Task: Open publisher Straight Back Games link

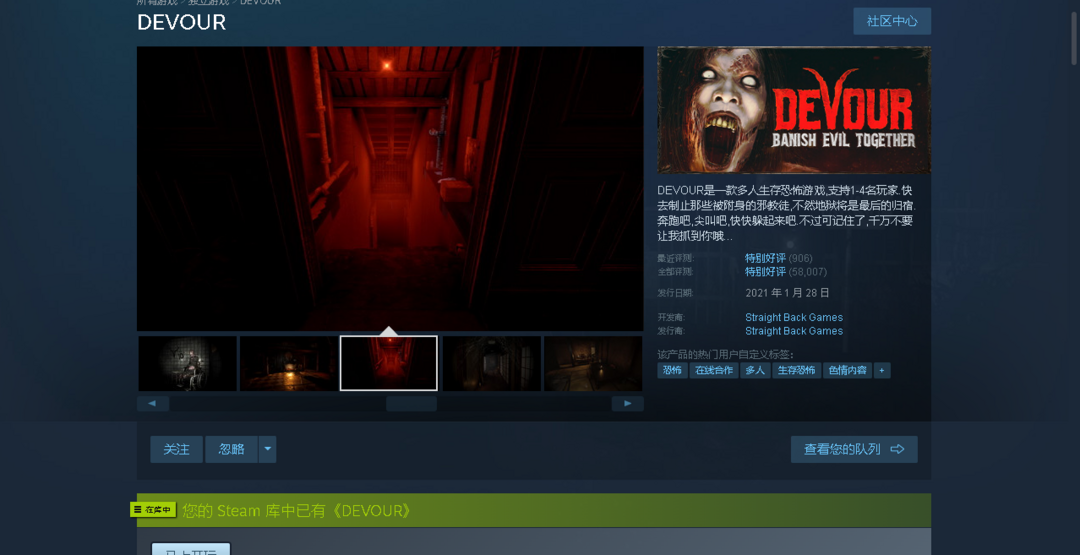Action: pyautogui.click(x=793, y=331)
